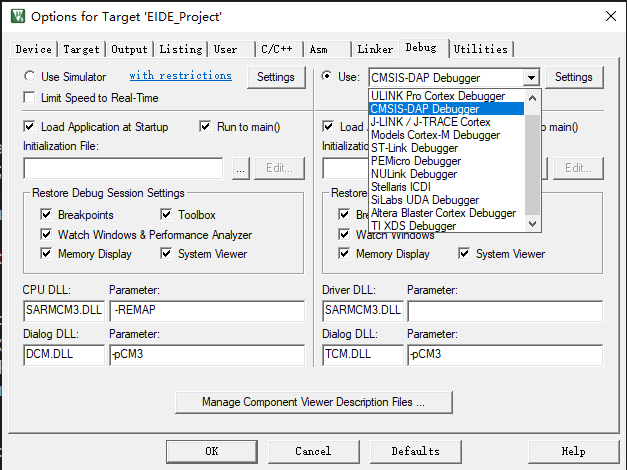This screenshot has height=470, width=627.
Task: Choose J-LINK / J-TRACE Cortex
Action: tap(446, 122)
